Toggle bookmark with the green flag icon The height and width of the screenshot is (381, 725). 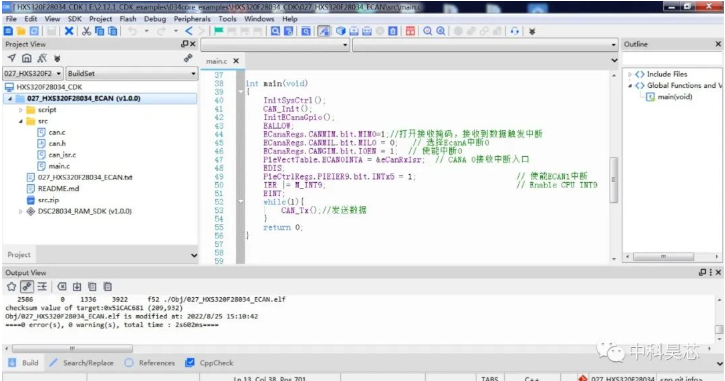[x=219, y=31]
